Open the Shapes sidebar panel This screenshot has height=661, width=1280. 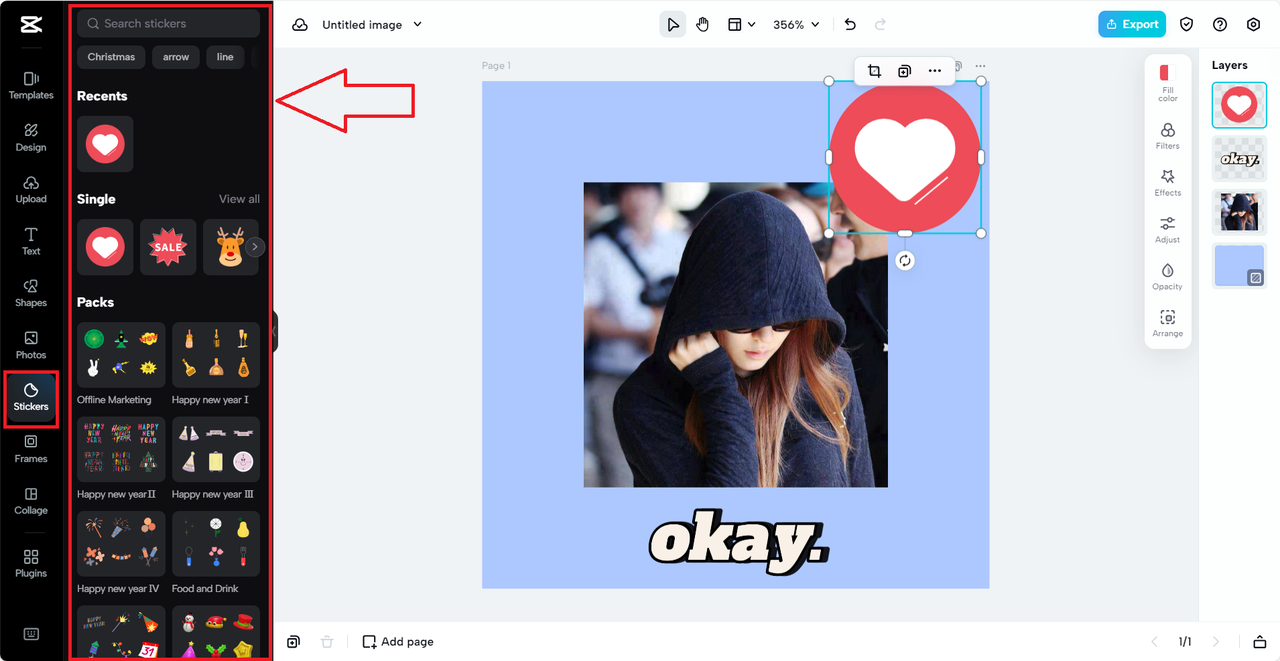click(31, 293)
